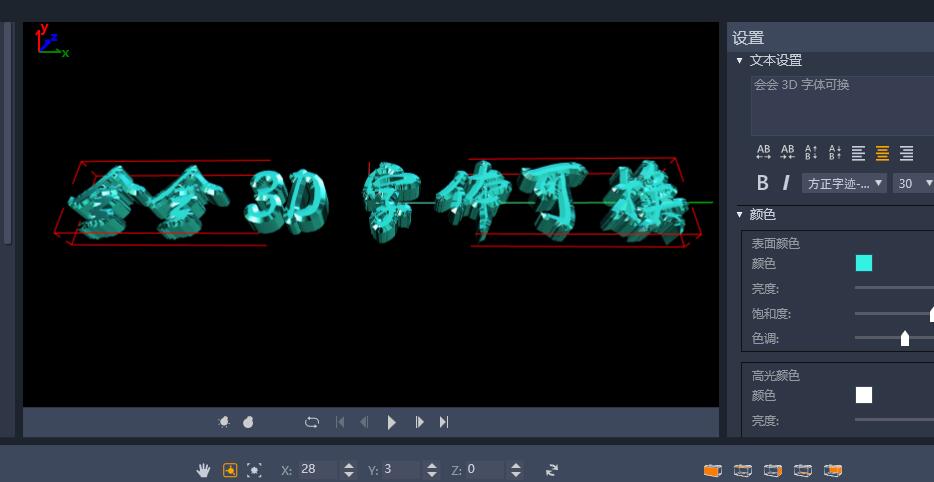Open the white 高光颜色 color swatch

pyautogui.click(x=864, y=395)
